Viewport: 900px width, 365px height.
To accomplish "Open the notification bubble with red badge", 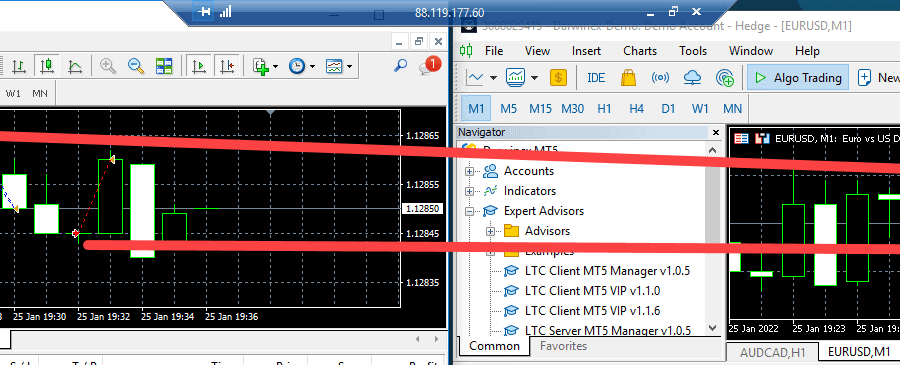I will pyautogui.click(x=429, y=65).
